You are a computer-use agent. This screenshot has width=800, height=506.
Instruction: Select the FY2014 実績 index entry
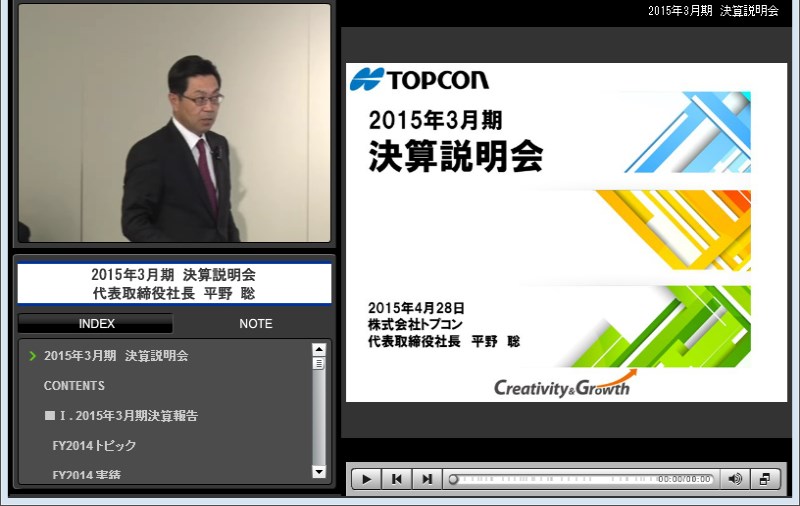coord(86,474)
